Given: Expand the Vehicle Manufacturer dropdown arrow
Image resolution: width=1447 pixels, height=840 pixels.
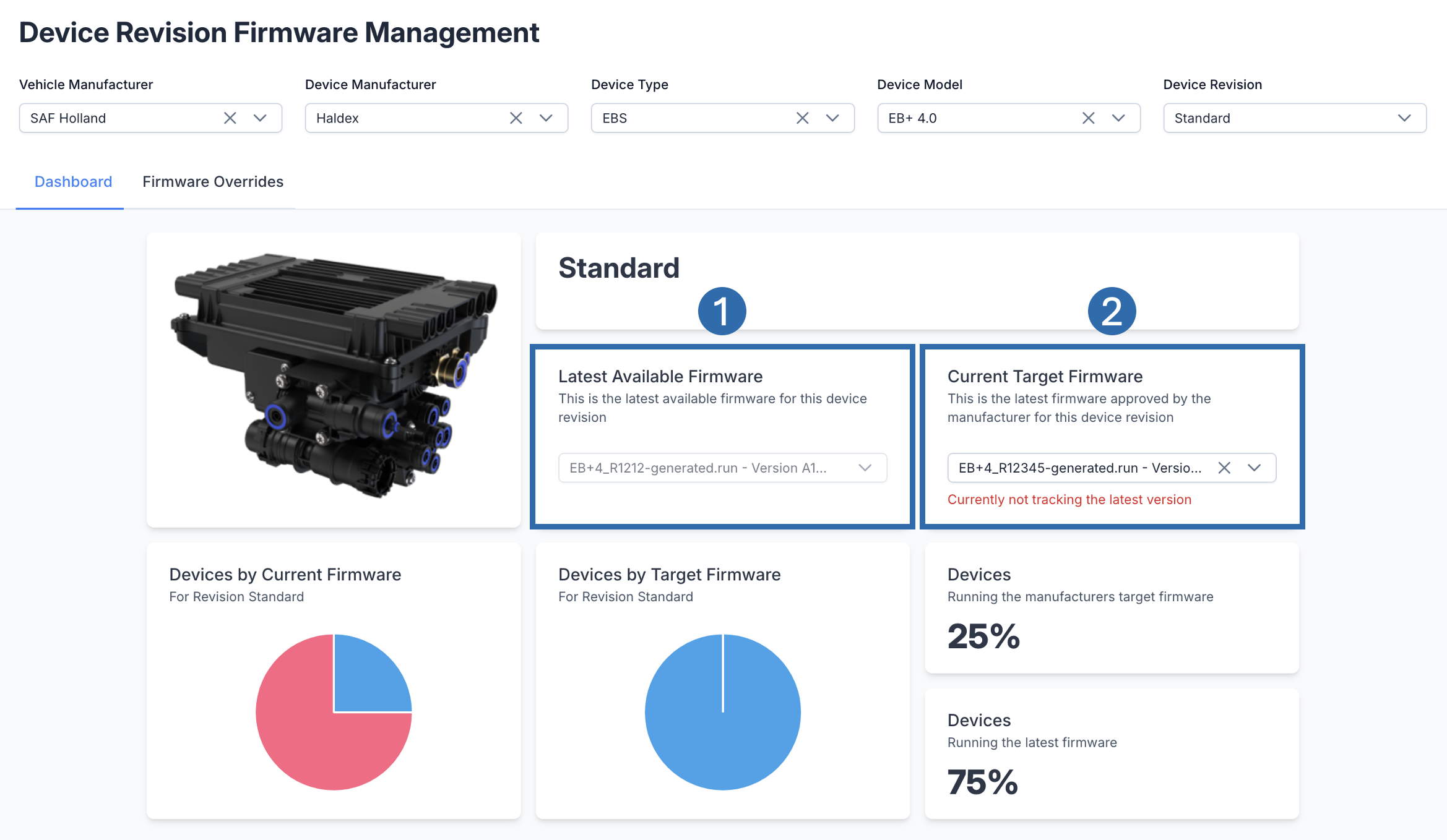Looking at the screenshot, I should (260, 118).
